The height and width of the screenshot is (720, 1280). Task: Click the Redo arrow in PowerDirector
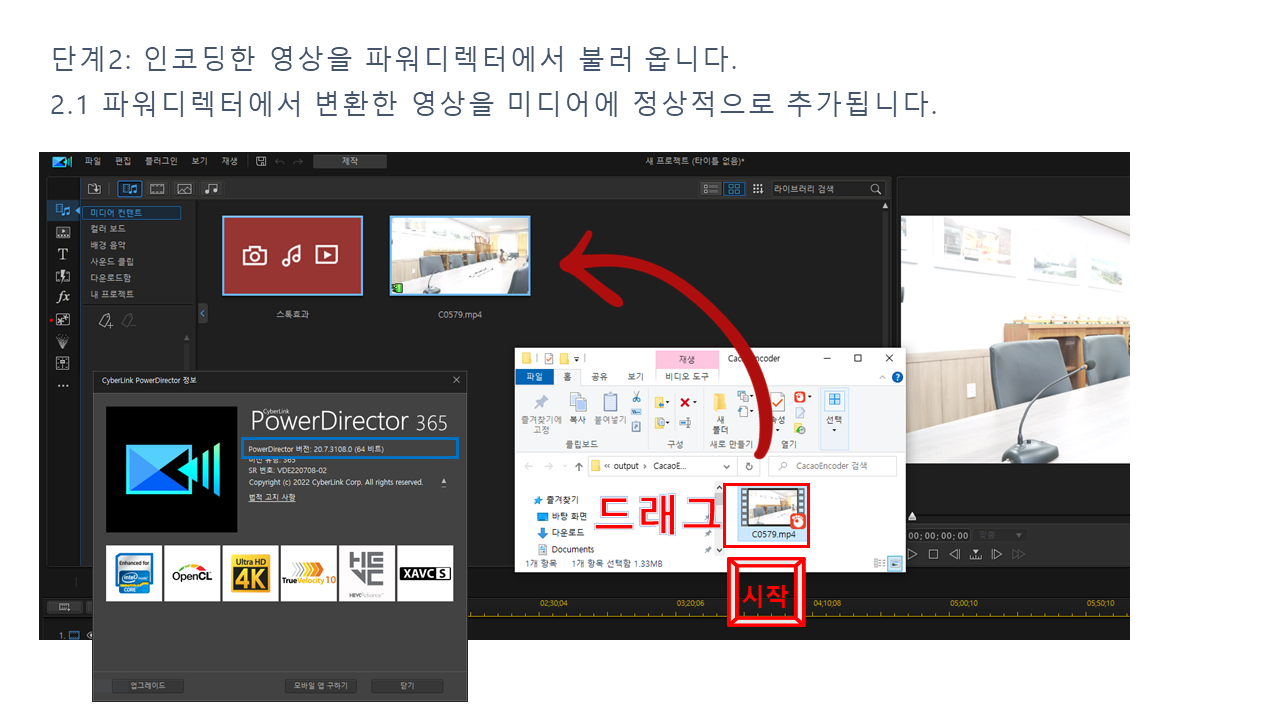tap(297, 161)
